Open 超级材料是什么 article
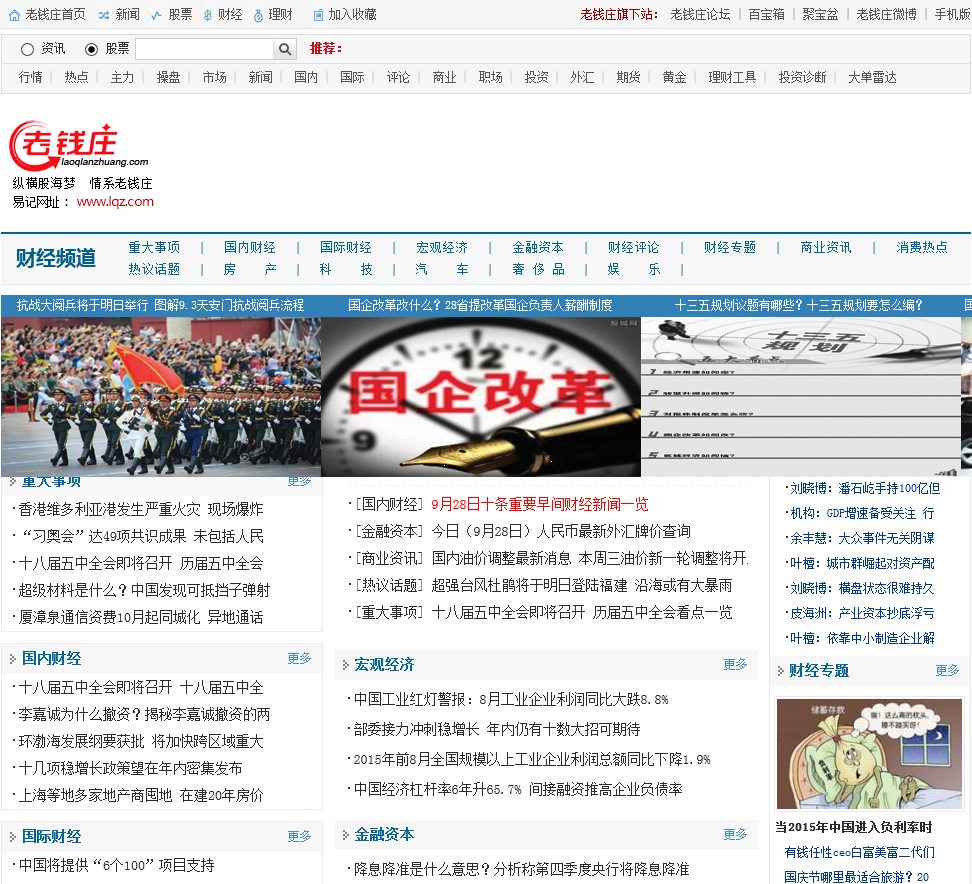 click(144, 590)
